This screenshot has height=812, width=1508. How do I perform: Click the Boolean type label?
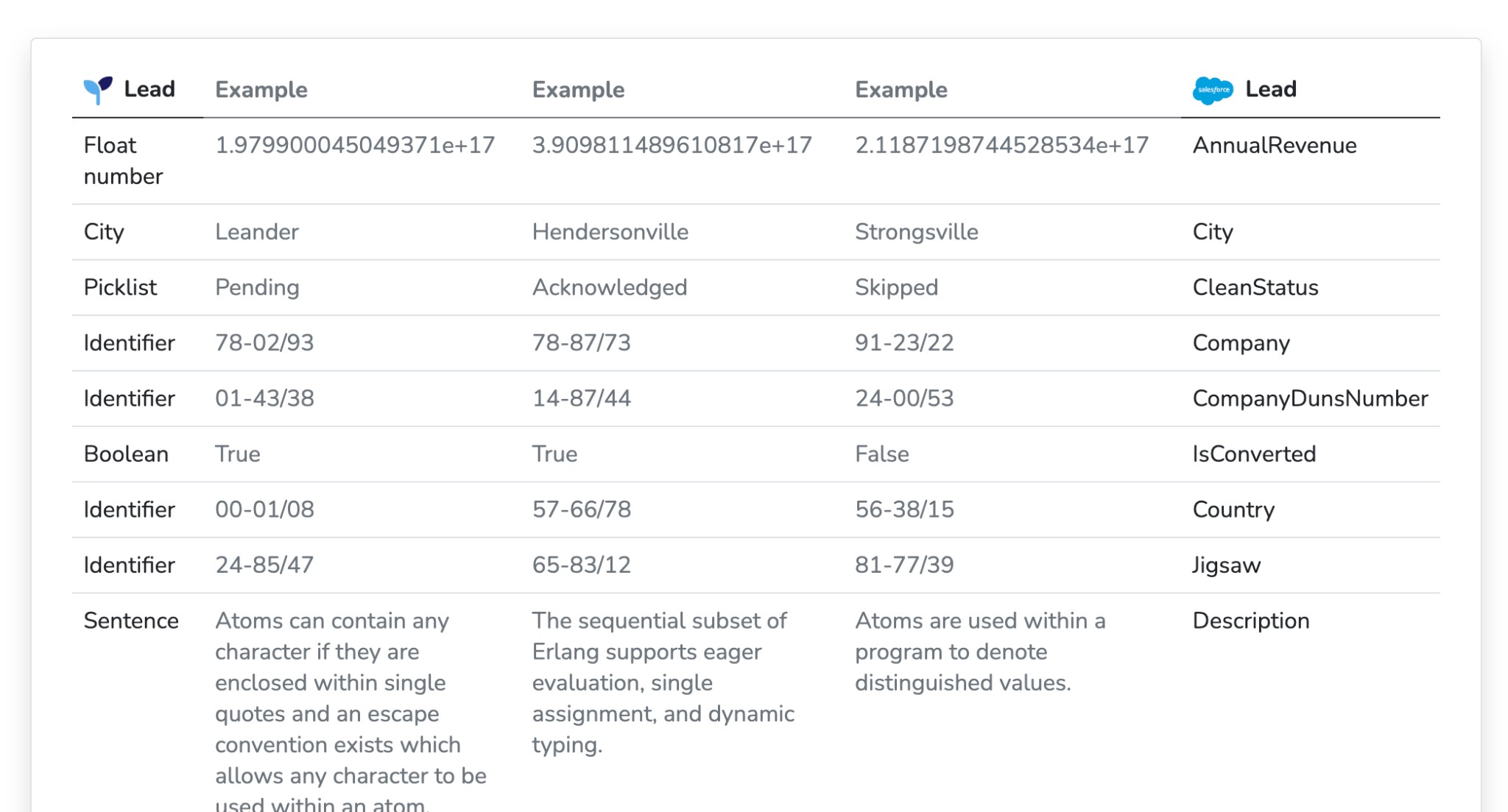126,454
